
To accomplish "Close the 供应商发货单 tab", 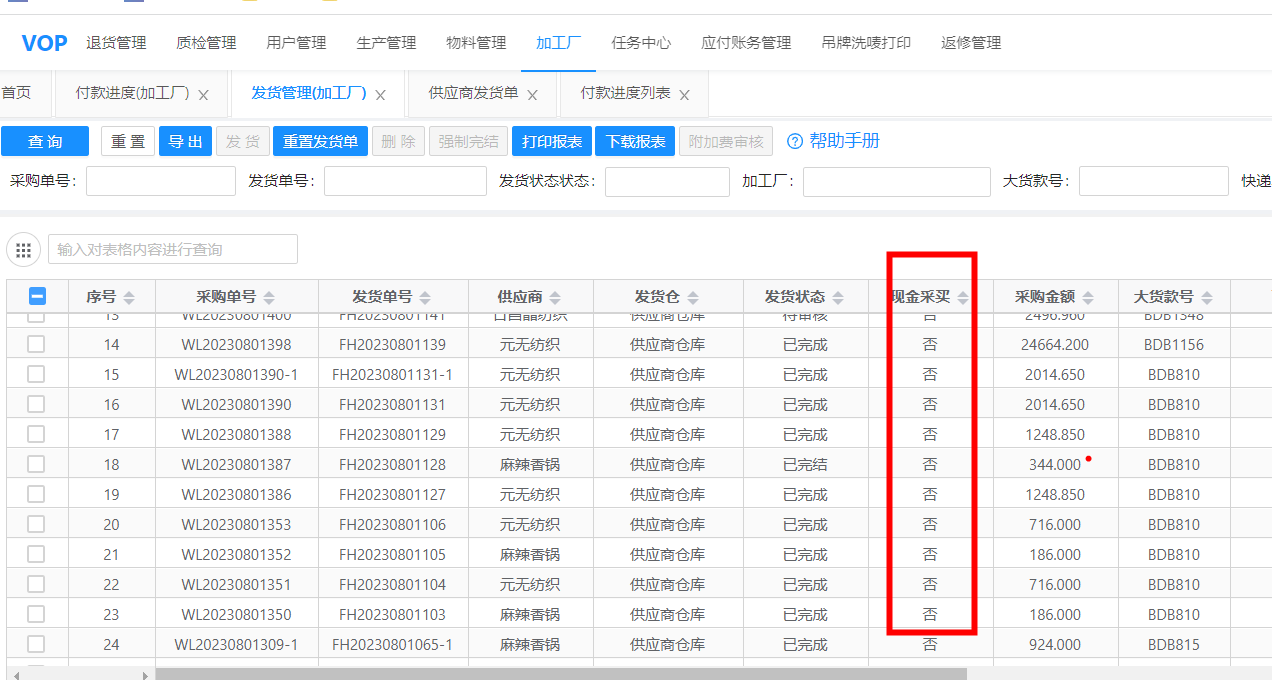I will coord(532,95).
